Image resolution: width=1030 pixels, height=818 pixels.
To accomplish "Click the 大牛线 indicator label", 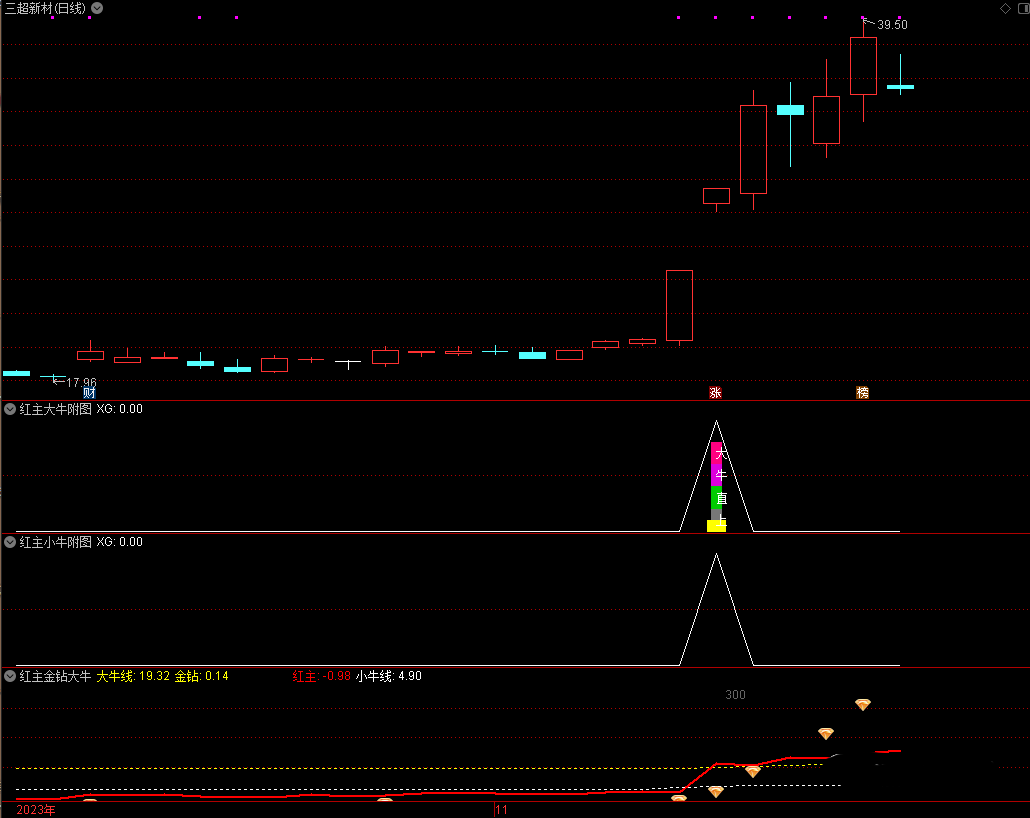I will (114, 676).
